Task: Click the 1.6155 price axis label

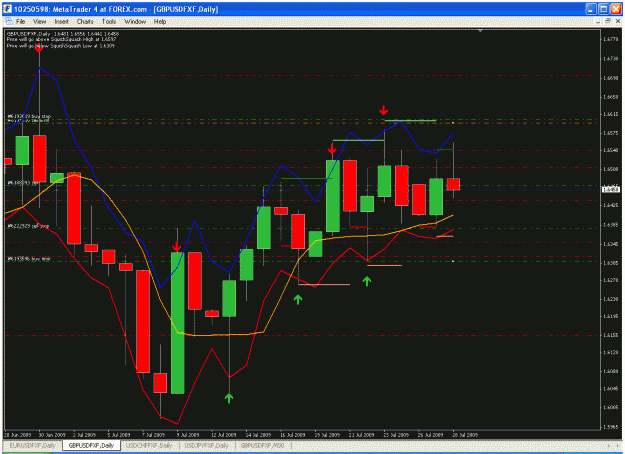Action: [x=611, y=336]
